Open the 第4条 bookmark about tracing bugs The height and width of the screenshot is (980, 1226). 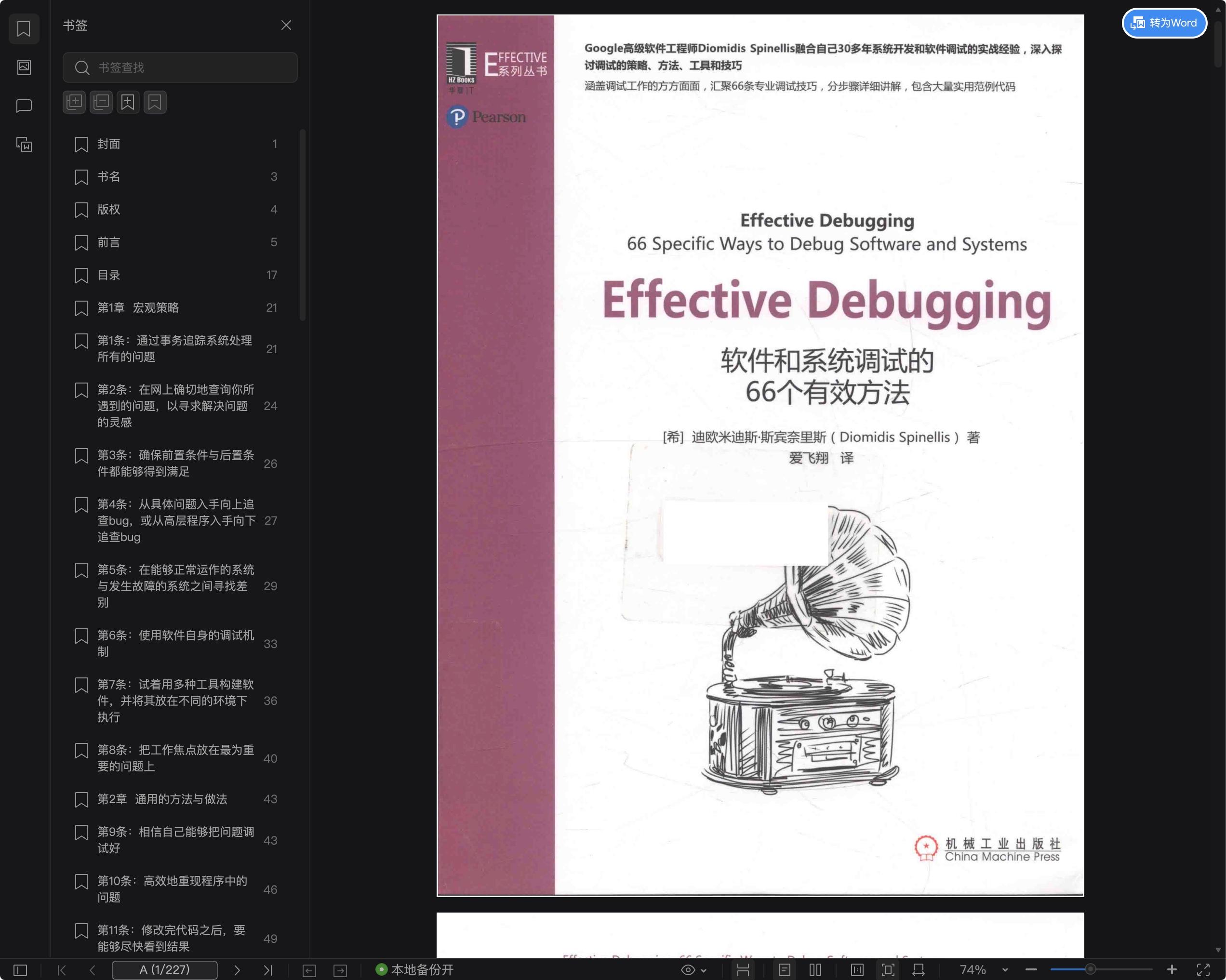pos(177,521)
